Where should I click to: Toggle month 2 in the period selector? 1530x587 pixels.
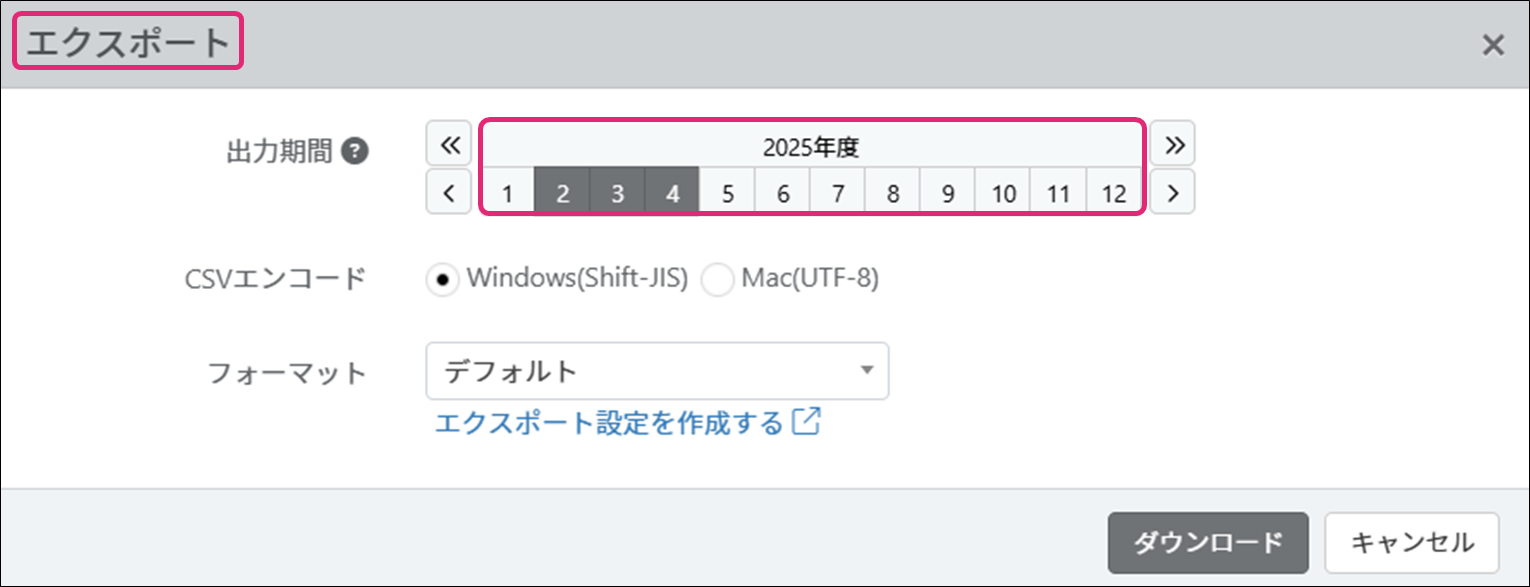coord(563,193)
